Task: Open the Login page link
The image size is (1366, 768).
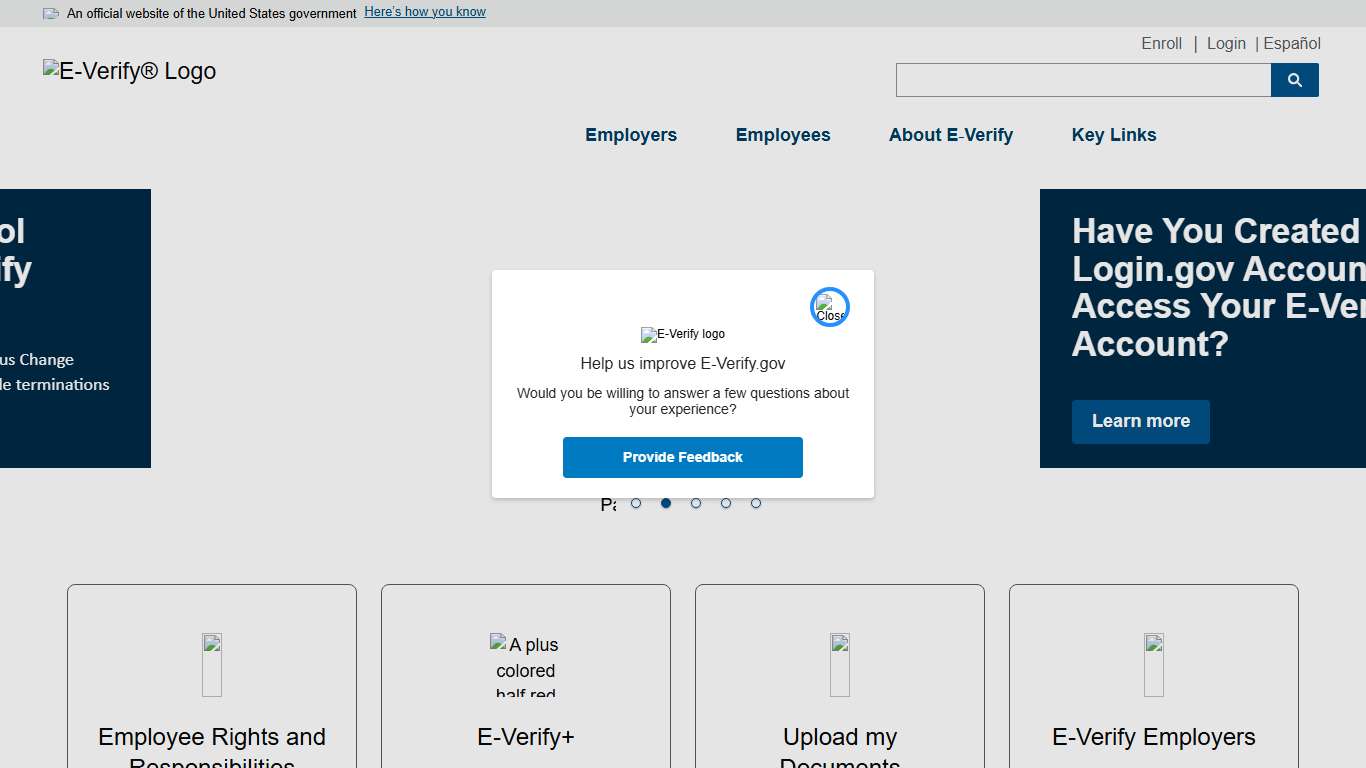Action: coord(1226,43)
